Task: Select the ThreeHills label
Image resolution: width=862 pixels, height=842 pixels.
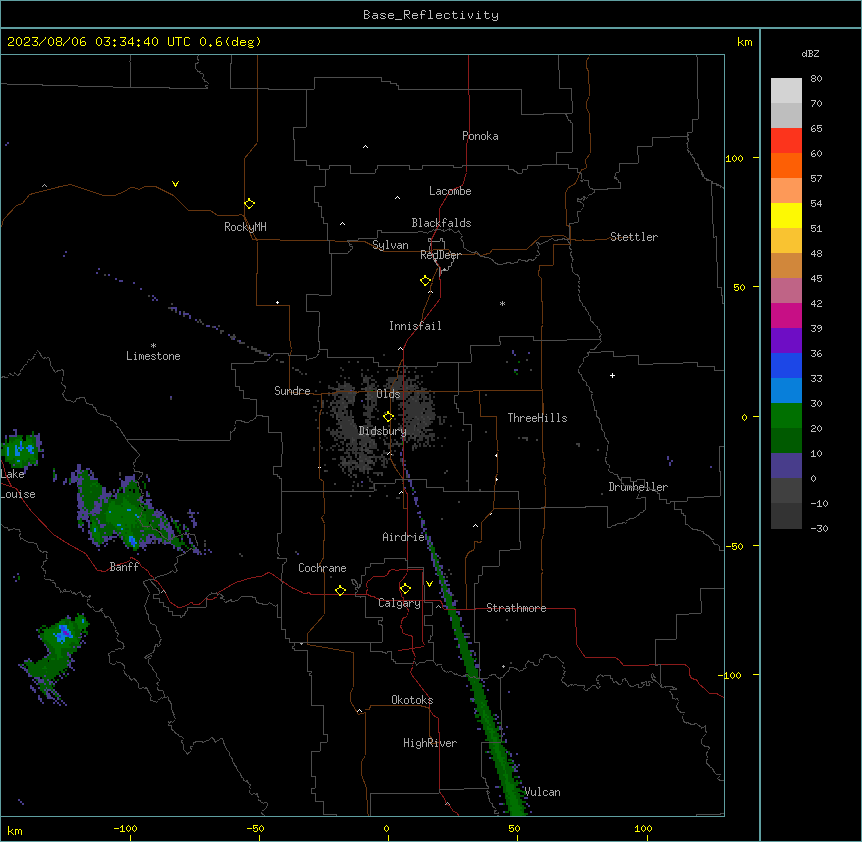Action: click(x=537, y=418)
